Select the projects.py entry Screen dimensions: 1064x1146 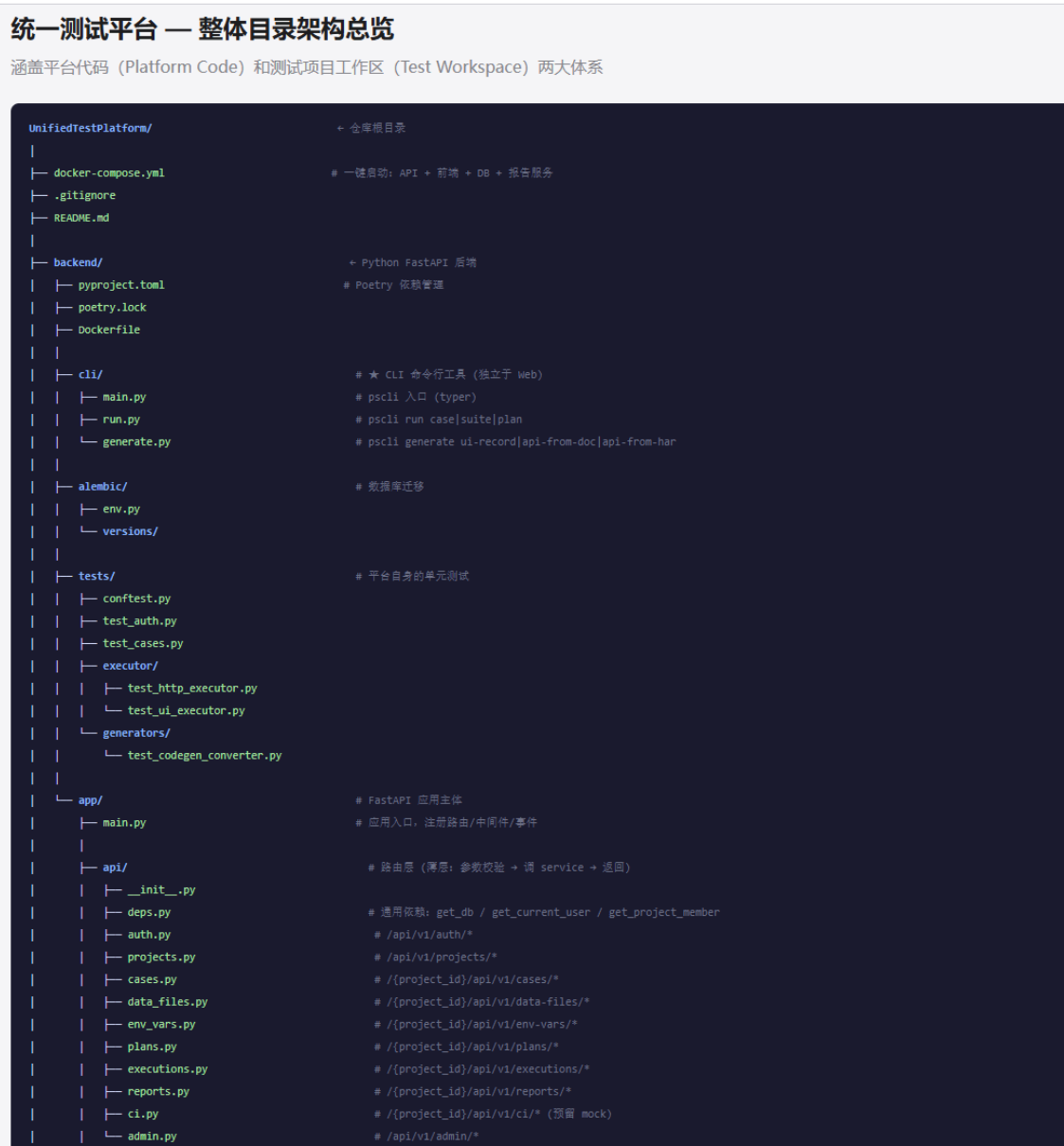point(161,958)
